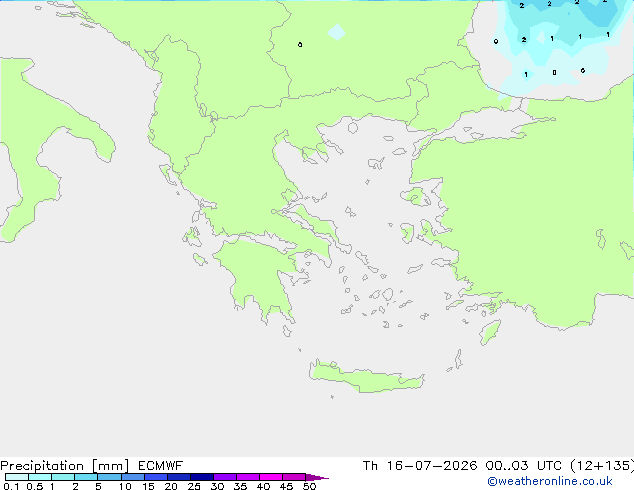
Task: Click the 0.1–0.5 mm legend swatch
Action: (17, 477)
